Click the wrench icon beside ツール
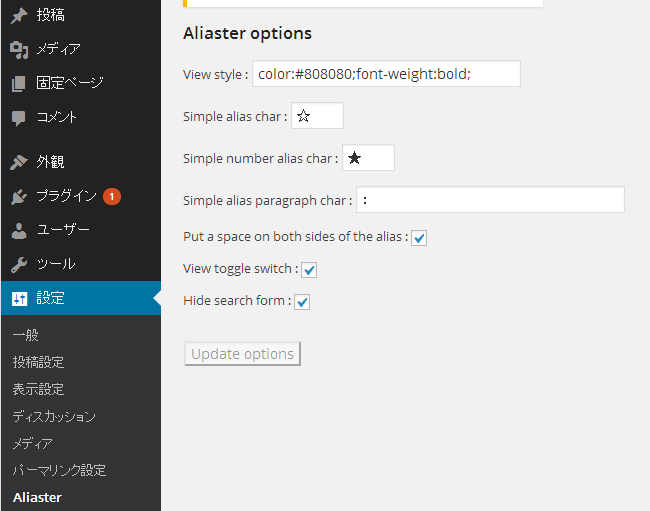650x511 pixels. click(19, 264)
